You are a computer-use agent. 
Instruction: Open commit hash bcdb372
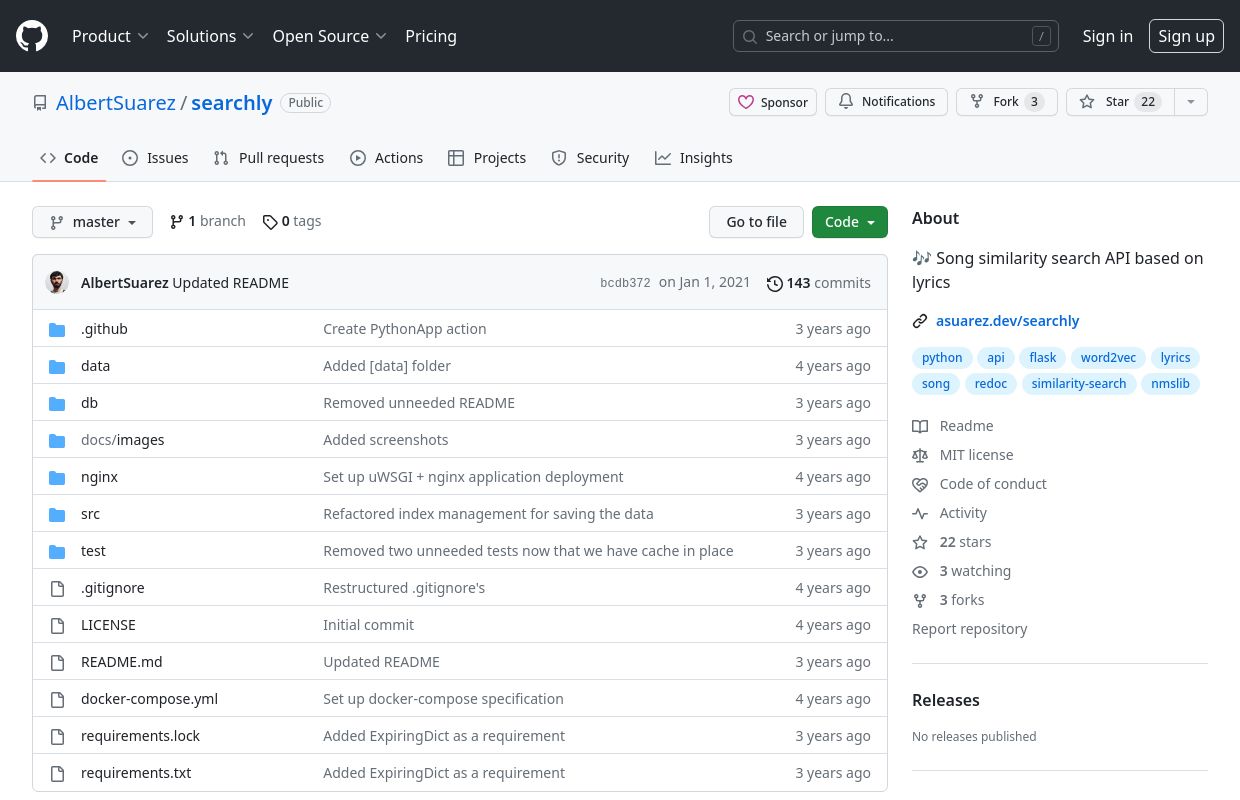point(625,283)
